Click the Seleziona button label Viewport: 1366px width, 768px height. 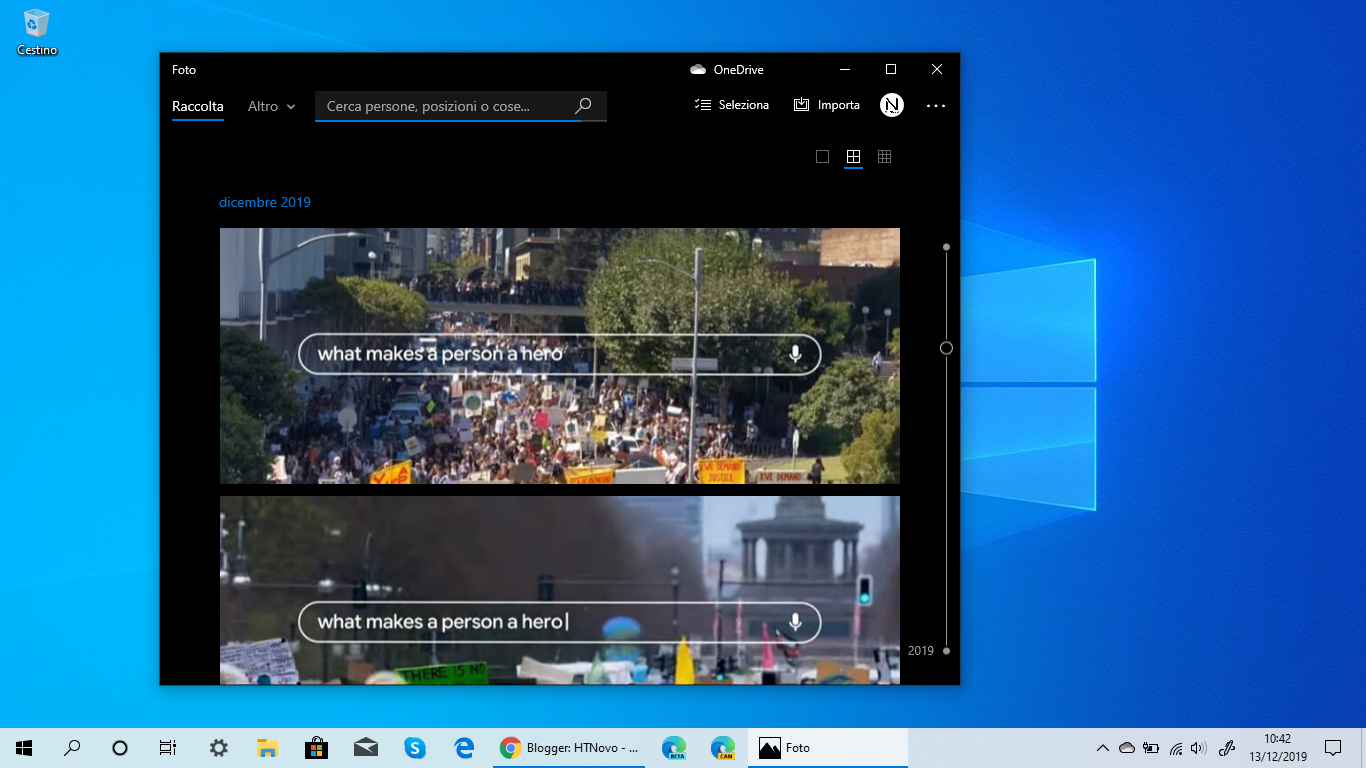point(744,104)
